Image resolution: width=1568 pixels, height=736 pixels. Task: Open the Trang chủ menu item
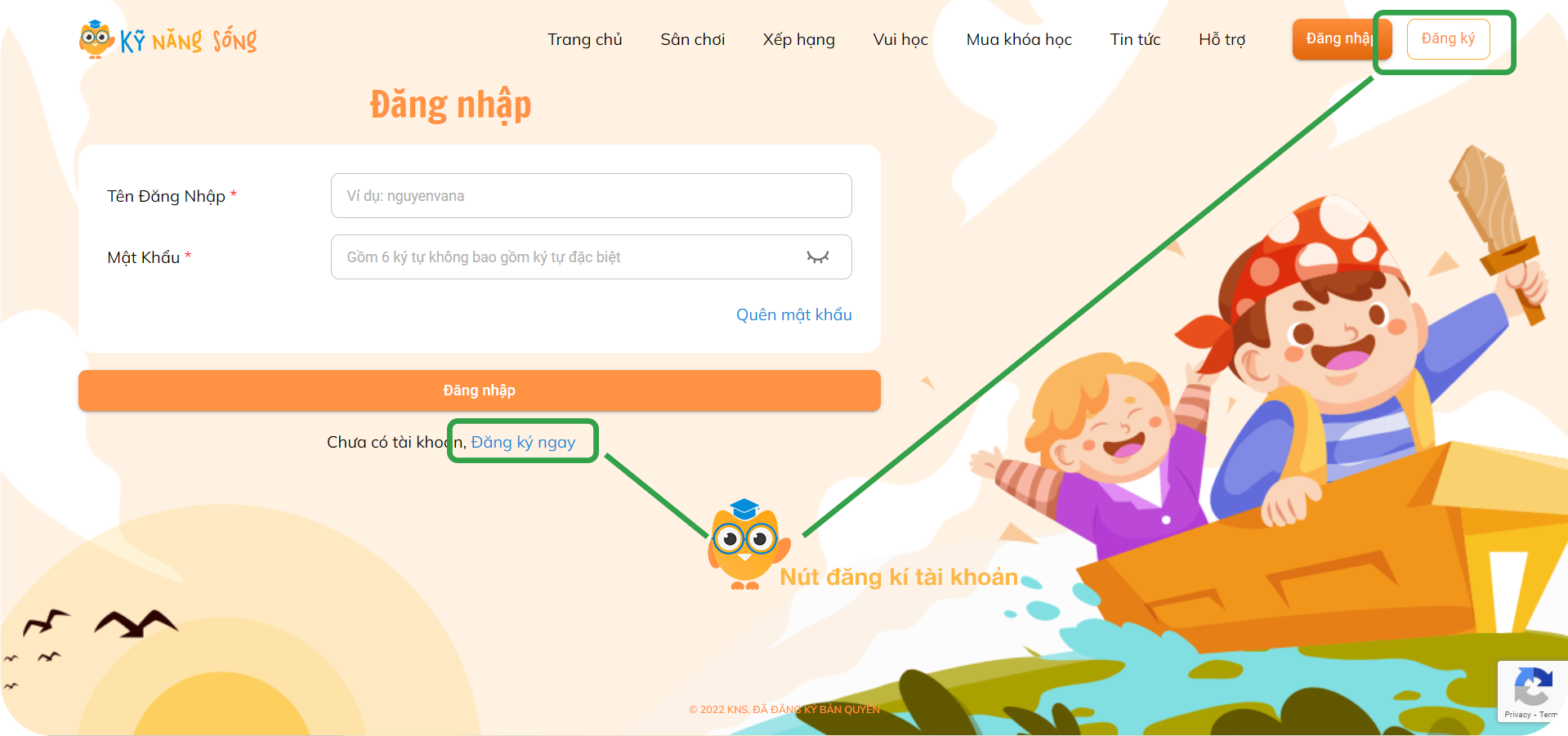pos(585,39)
